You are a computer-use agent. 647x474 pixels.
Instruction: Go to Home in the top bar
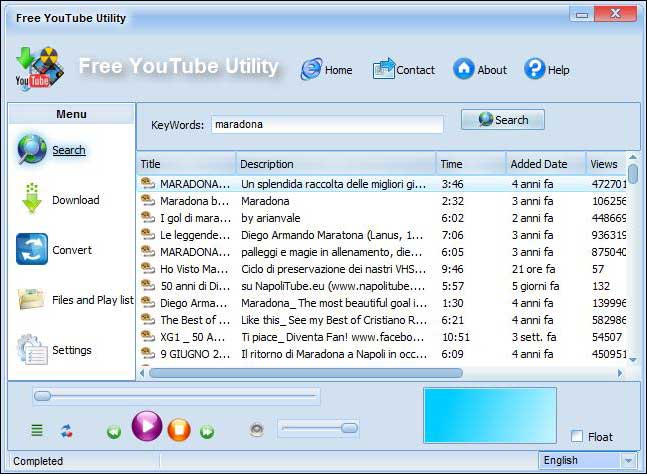(327, 69)
